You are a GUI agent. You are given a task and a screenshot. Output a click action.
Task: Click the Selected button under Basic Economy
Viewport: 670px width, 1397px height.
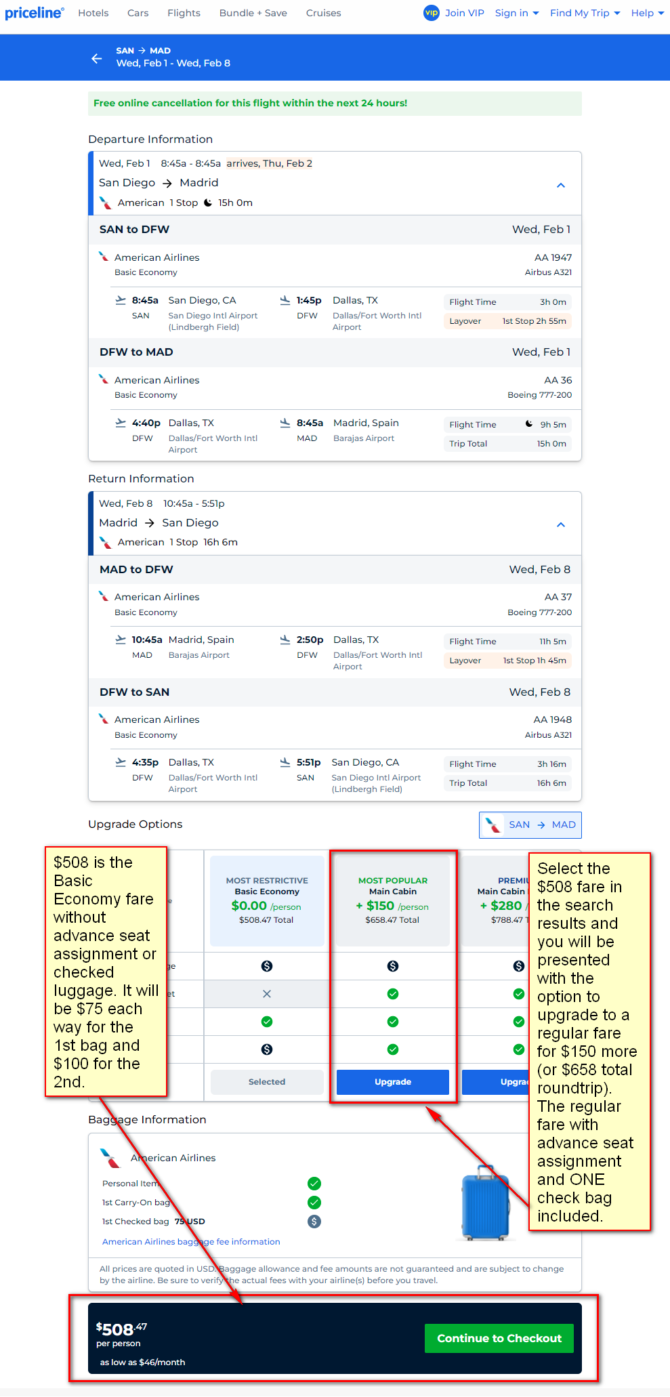coord(266,1082)
